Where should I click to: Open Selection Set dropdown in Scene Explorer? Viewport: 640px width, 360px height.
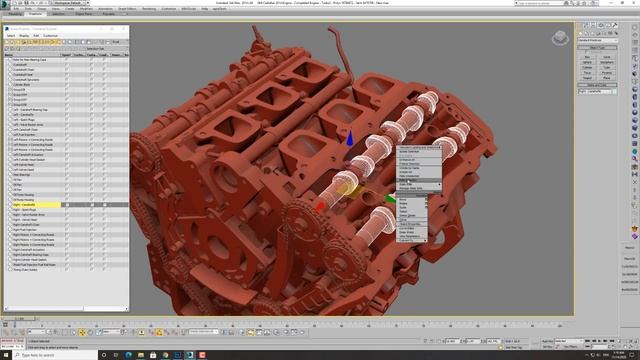(x=96, y=49)
